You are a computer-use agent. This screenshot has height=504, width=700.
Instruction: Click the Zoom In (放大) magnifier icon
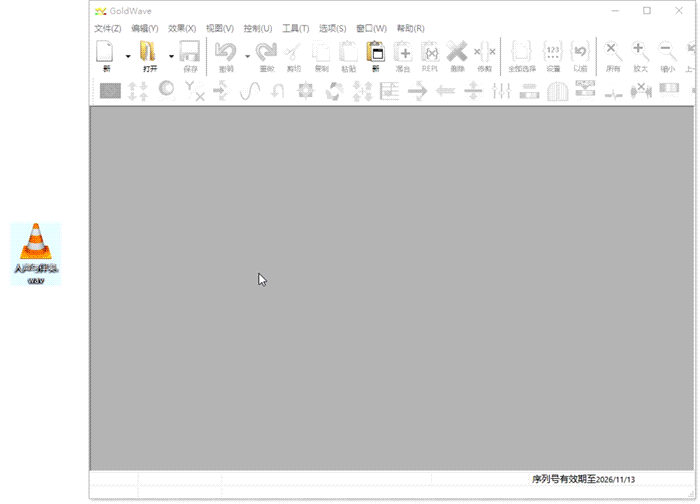[640, 52]
